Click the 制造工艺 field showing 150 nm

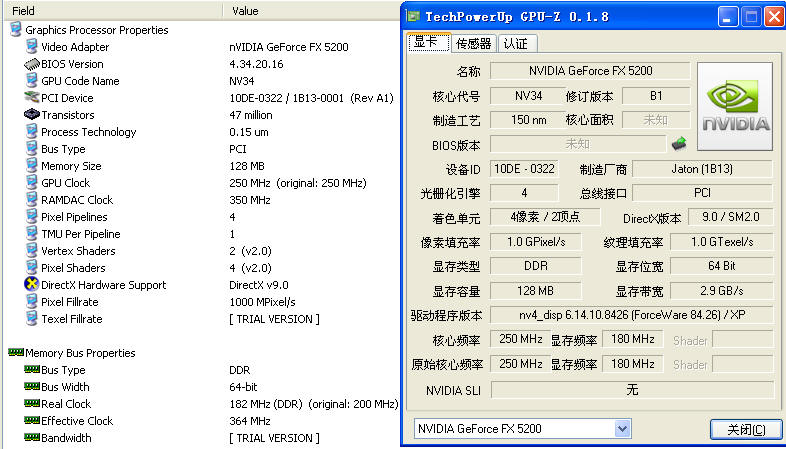point(528,120)
